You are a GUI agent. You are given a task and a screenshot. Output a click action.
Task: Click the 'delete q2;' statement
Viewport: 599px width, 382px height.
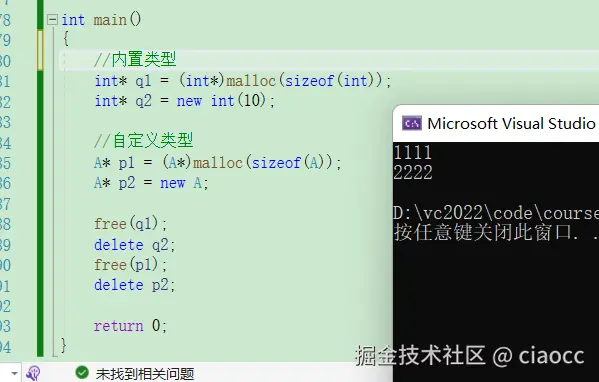pyautogui.click(x=134, y=244)
